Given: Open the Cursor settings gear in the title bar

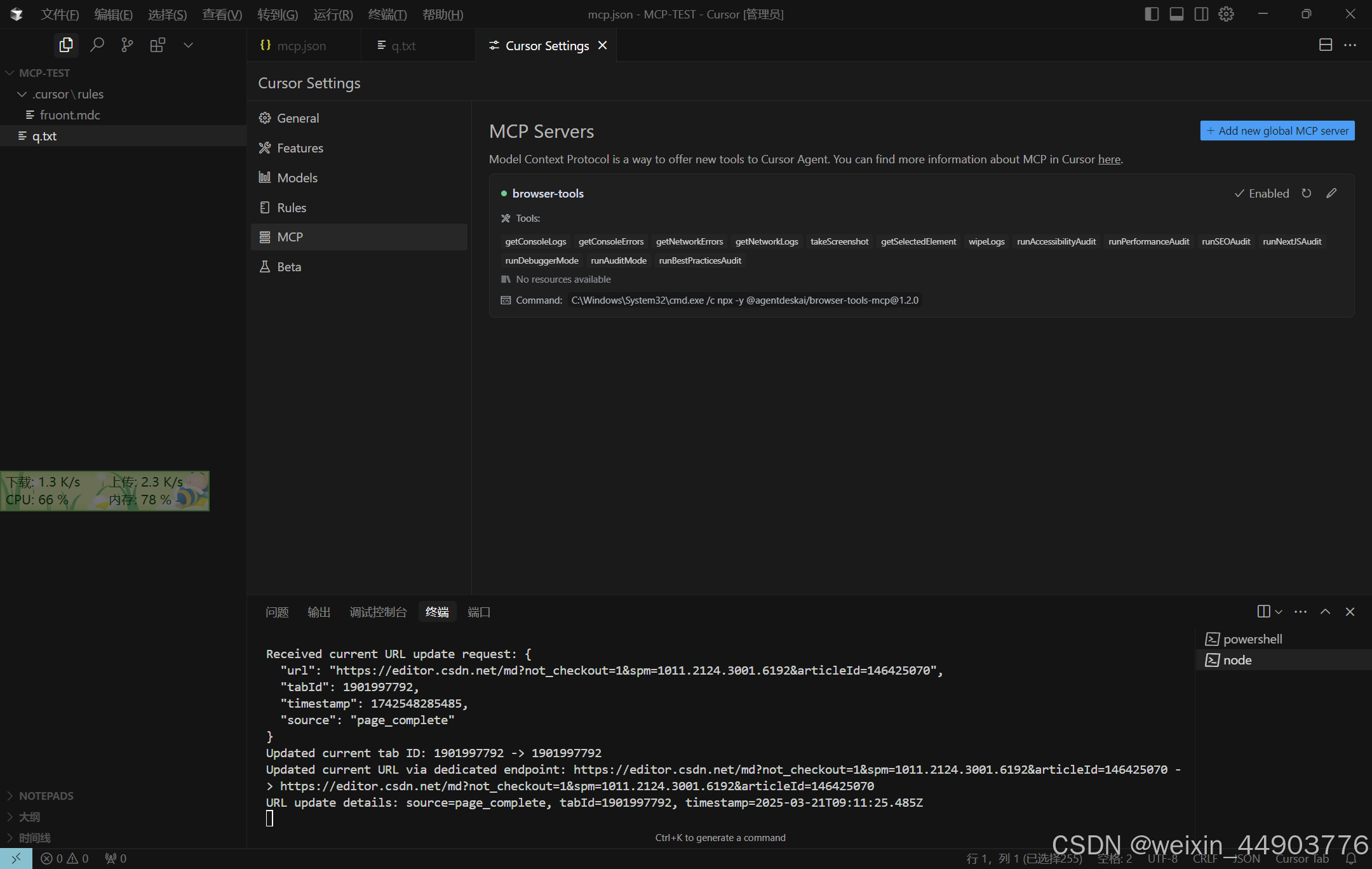Looking at the screenshot, I should click(1226, 14).
